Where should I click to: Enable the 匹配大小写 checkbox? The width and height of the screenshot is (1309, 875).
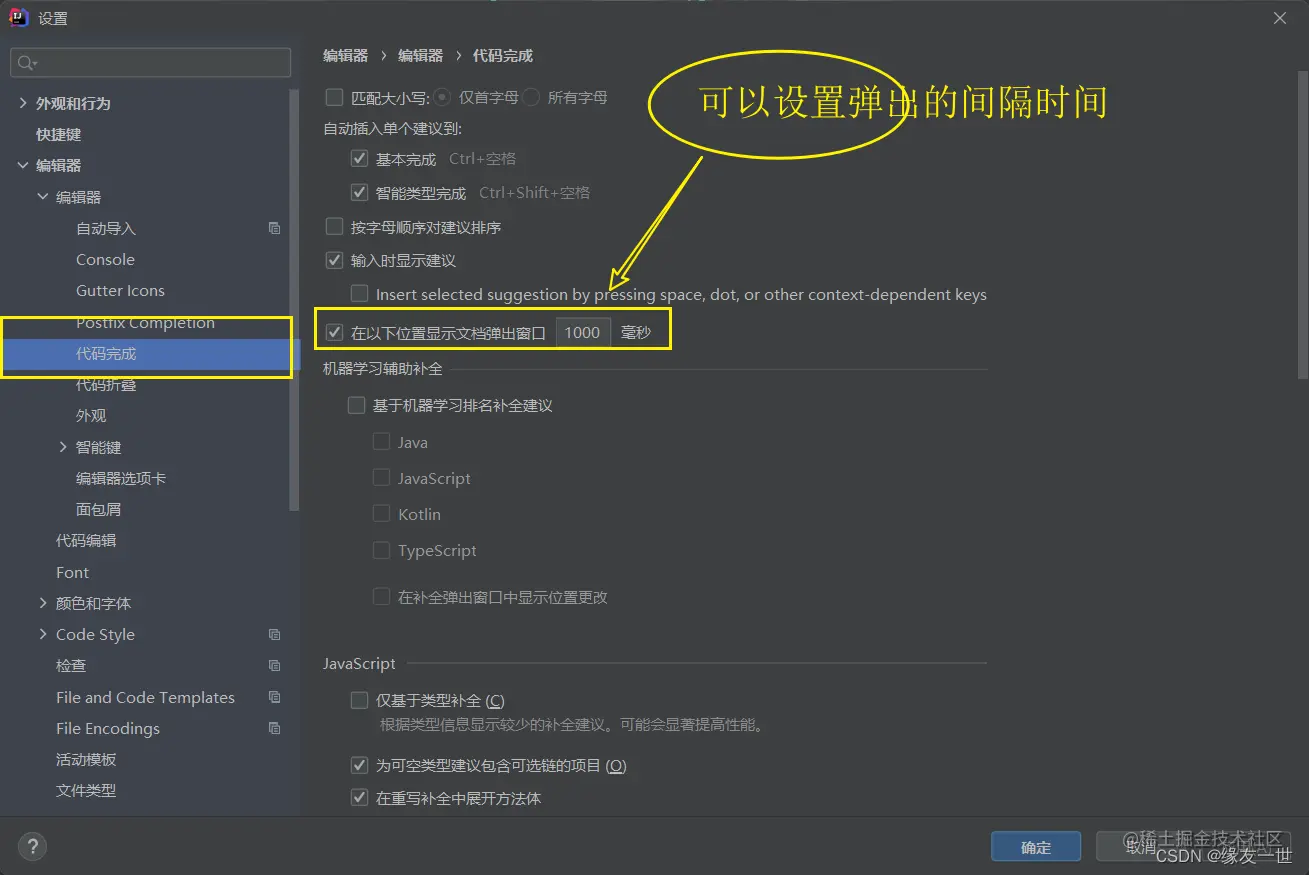tap(334, 97)
